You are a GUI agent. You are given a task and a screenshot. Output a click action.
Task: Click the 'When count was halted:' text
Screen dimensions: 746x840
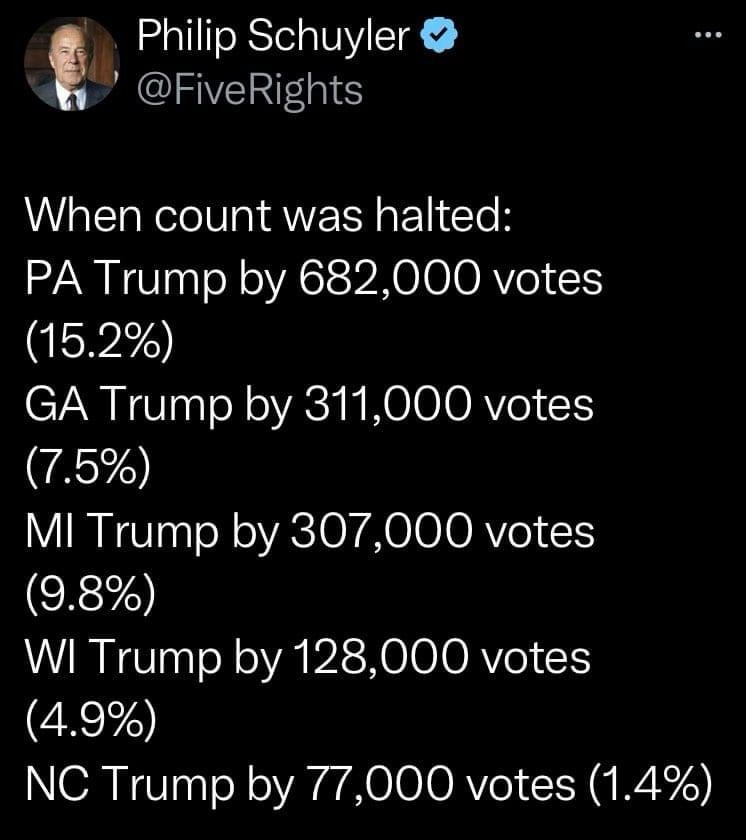coord(269,215)
